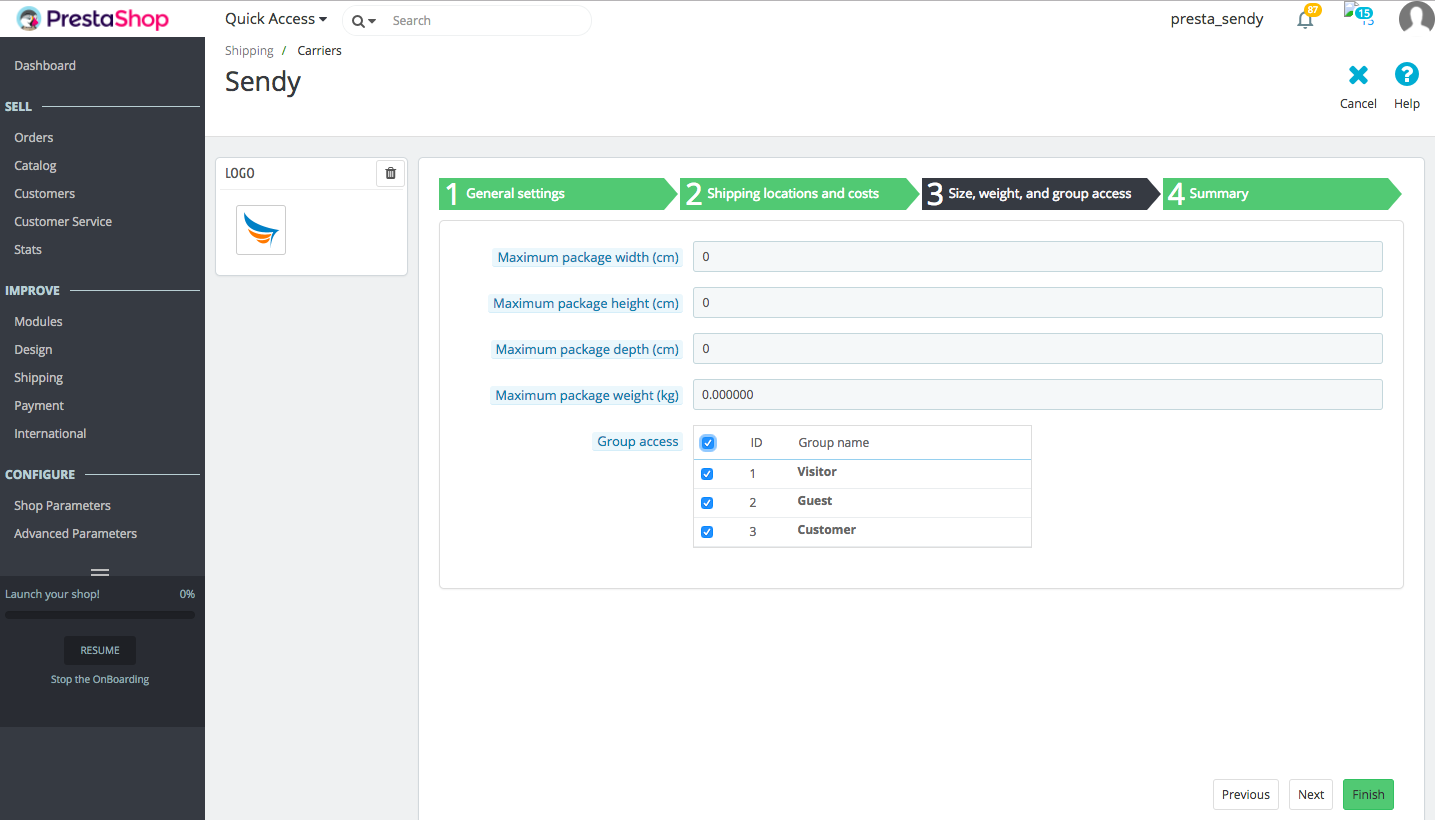1435x820 pixels.
Task: Click the PrestaShop logo
Action: (92, 19)
